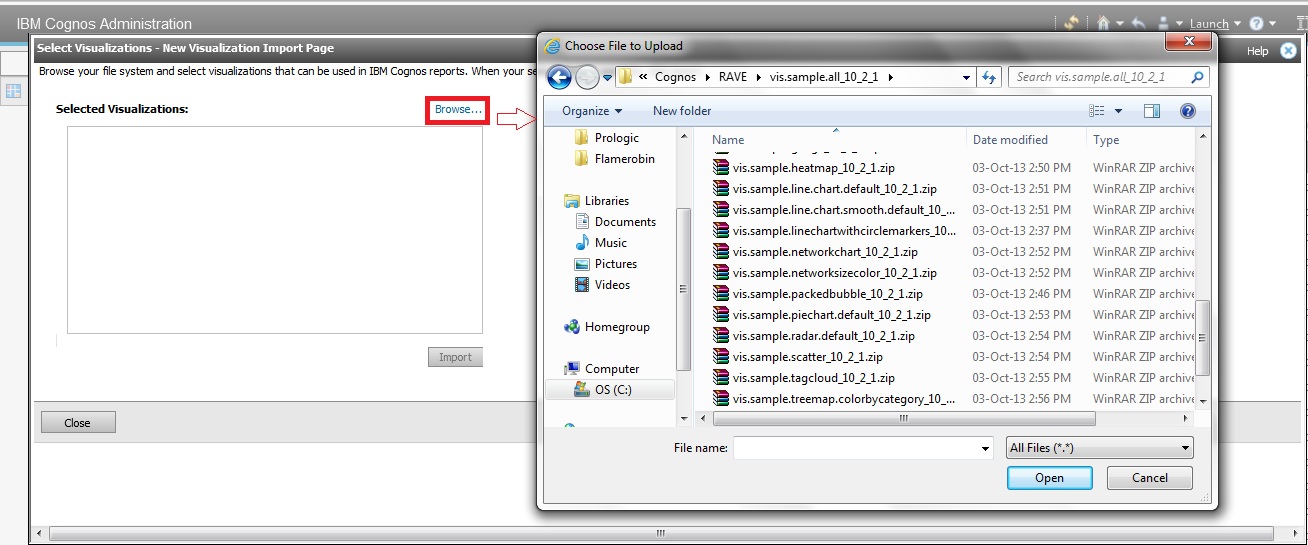The width and height of the screenshot is (1308, 545).
Task: Select OS (C:) in navigation pane
Action: 612,390
